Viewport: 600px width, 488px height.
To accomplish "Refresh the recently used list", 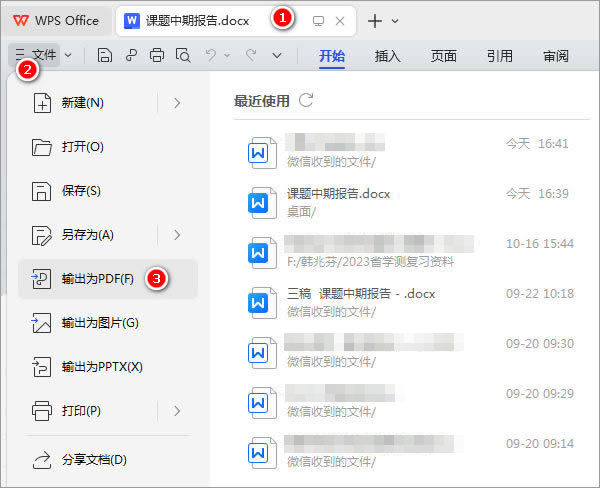I will tap(307, 100).
